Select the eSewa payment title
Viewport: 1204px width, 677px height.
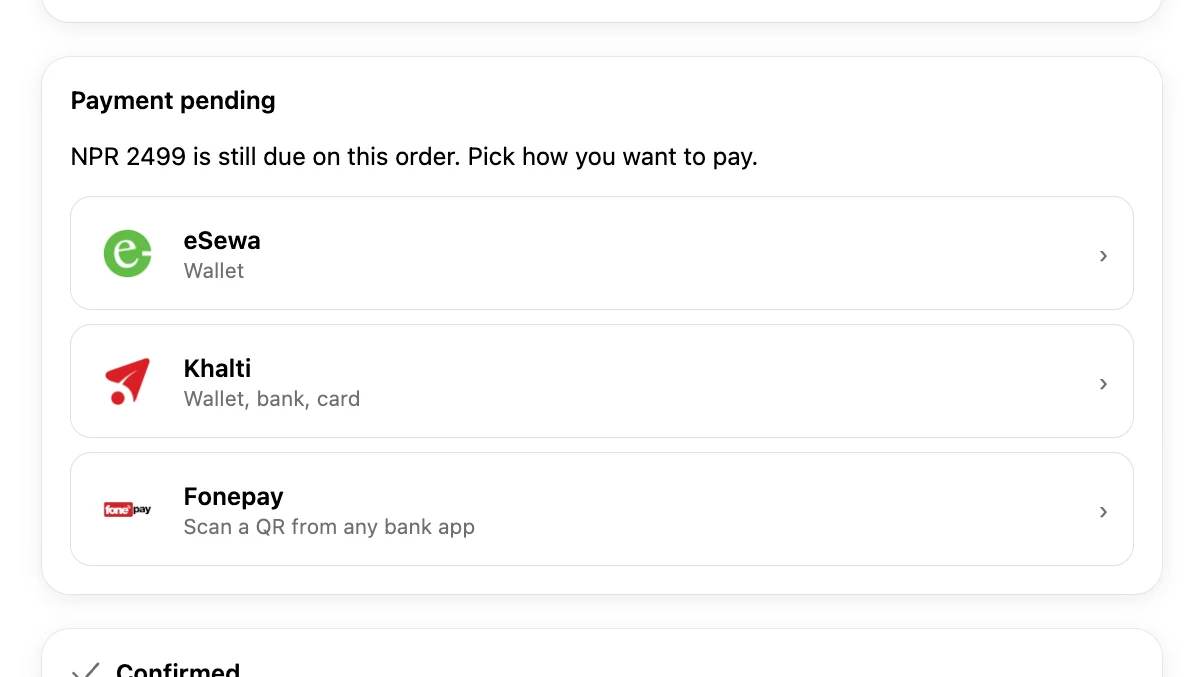pos(222,241)
